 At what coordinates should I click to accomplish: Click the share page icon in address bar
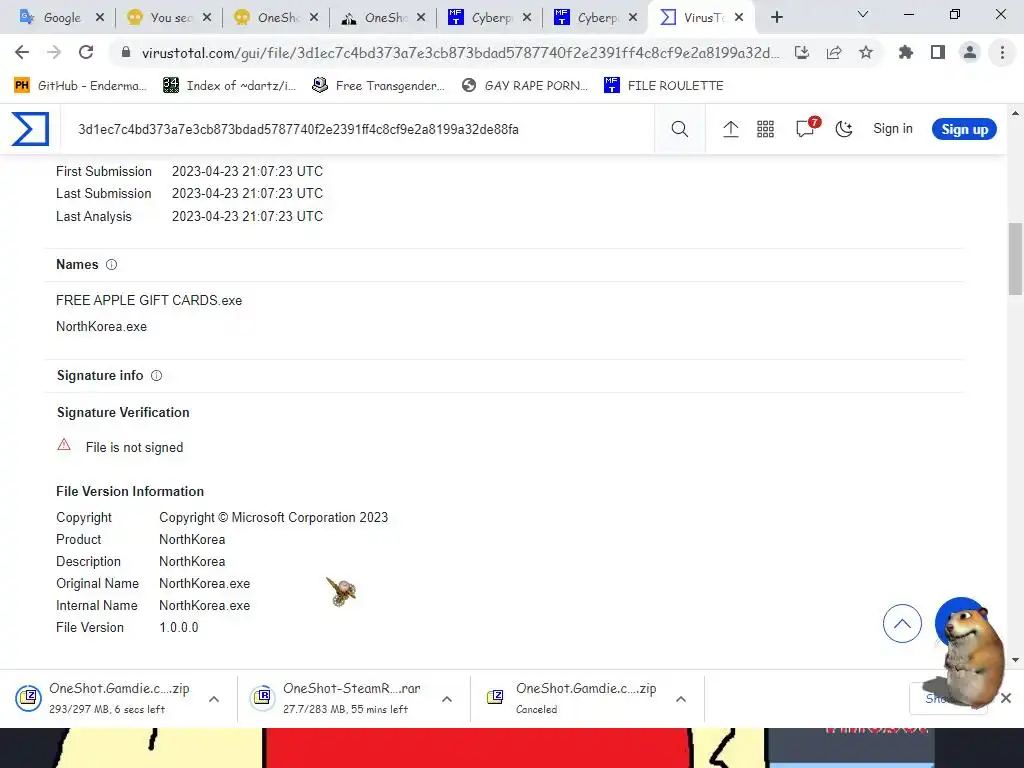(834, 52)
